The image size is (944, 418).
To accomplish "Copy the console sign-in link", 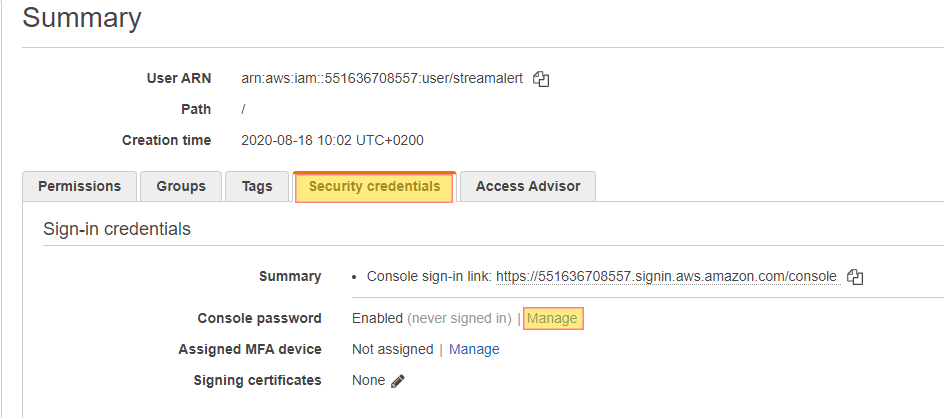I will pos(855,277).
